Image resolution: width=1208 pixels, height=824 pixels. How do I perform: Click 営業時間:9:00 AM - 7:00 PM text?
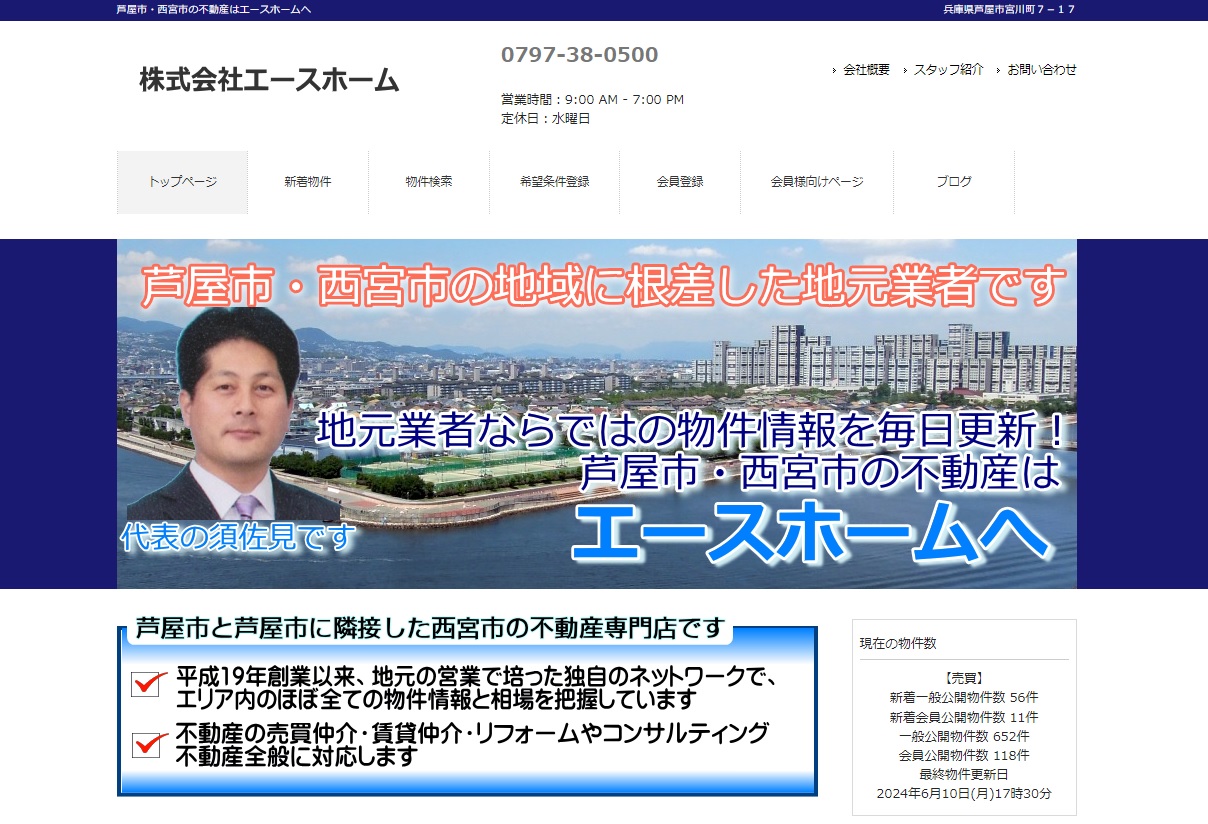592,100
